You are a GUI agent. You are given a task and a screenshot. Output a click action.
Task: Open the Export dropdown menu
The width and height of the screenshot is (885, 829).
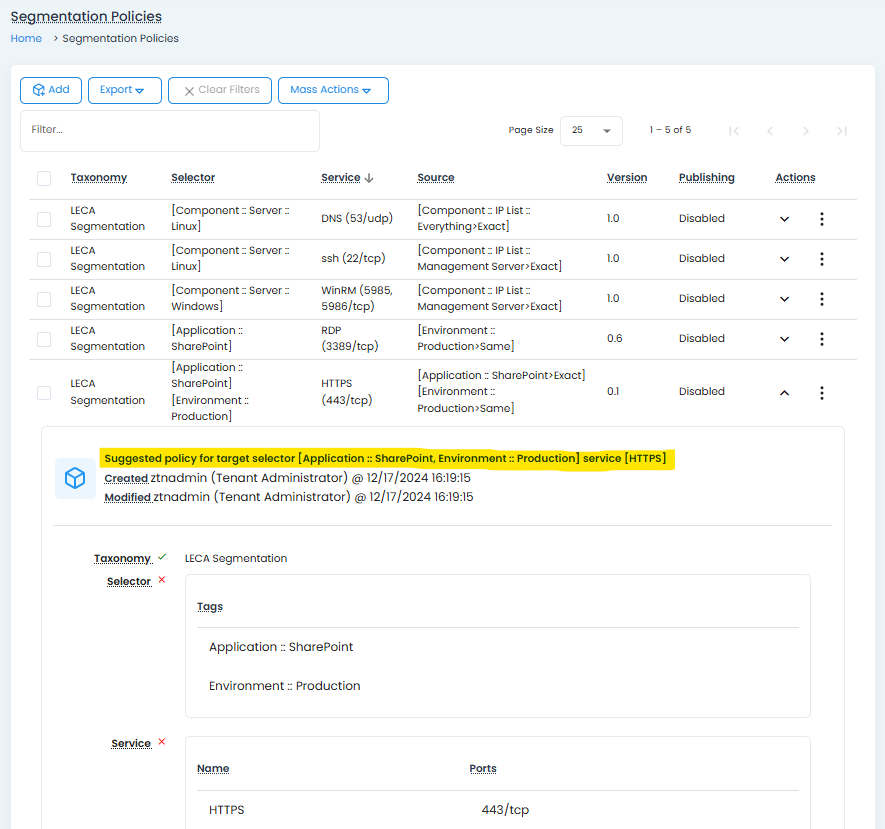tap(124, 90)
